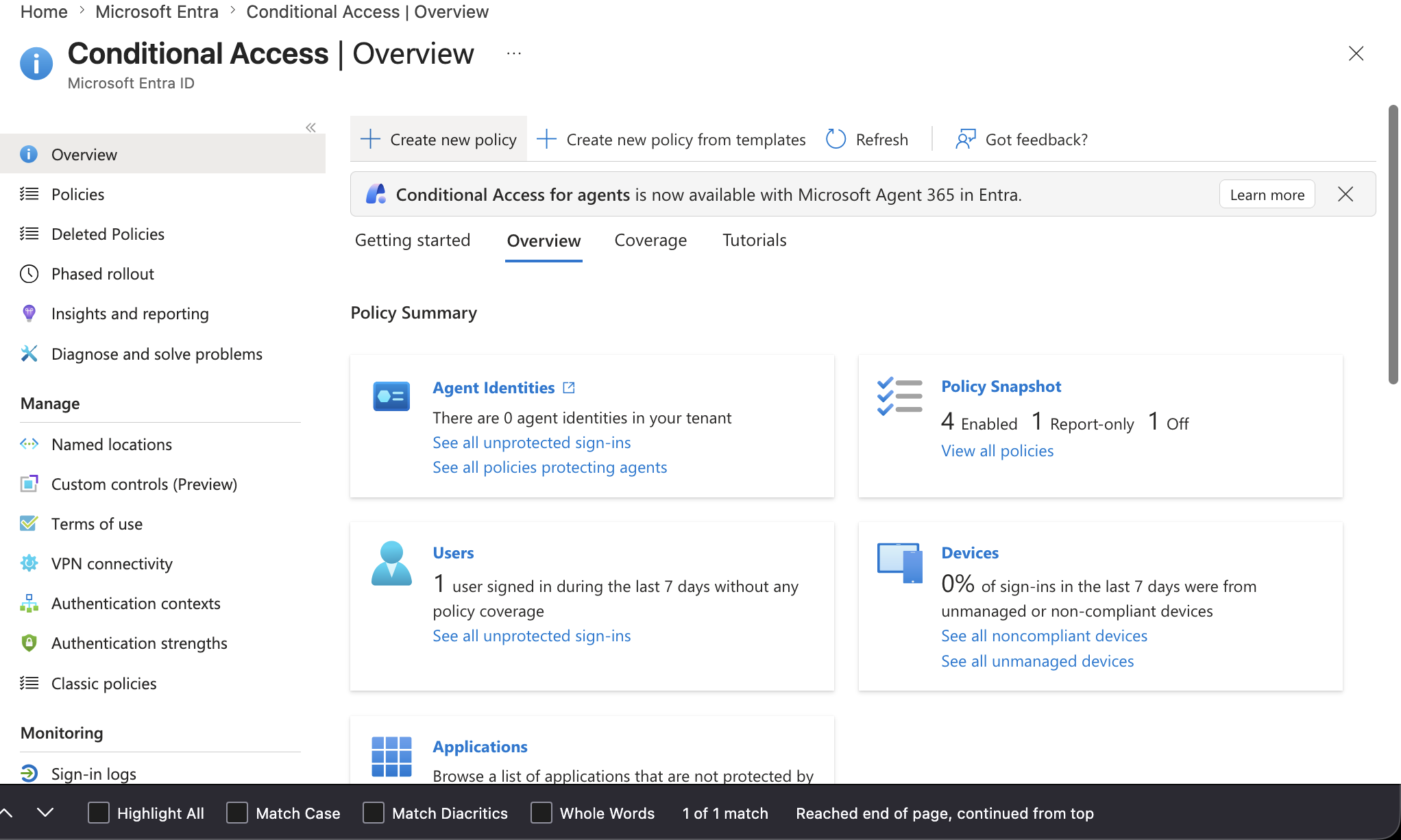The width and height of the screenshot is (1401, 840).
Task: Click the Devices card heading
Action: point(970,553)
